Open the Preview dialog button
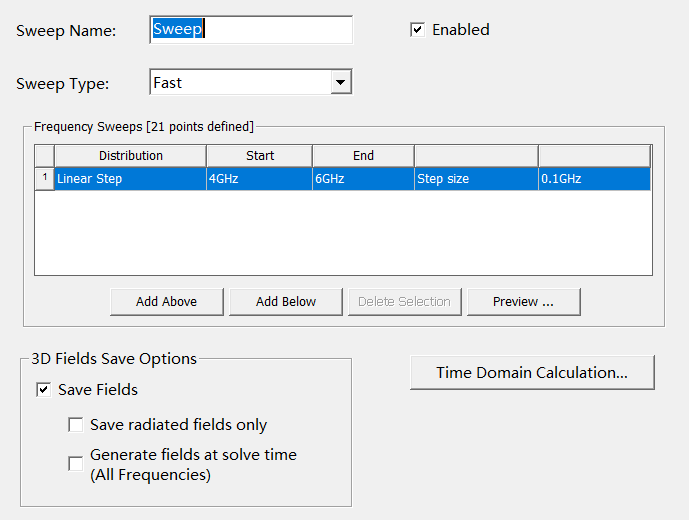 pos(524,302)
